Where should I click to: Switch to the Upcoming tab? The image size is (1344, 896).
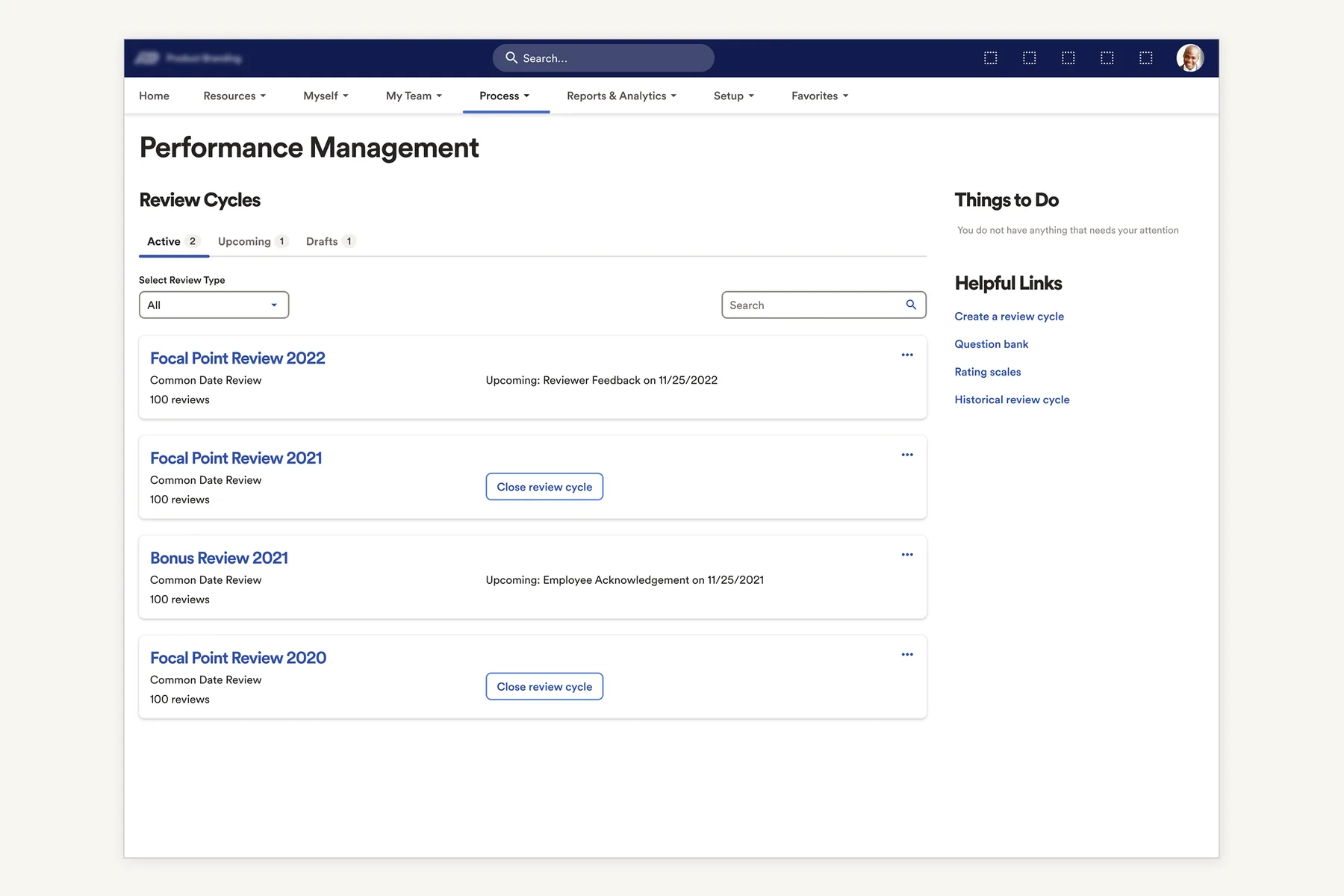click(x=252, y=241)
